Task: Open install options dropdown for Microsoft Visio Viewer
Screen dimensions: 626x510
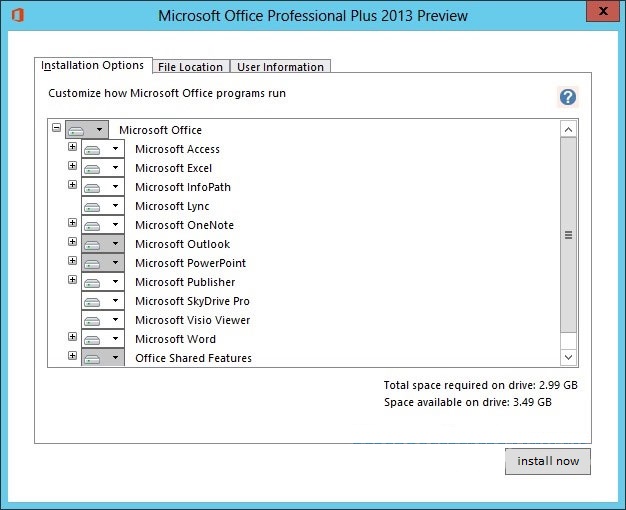Action: (x=103, y=320)
